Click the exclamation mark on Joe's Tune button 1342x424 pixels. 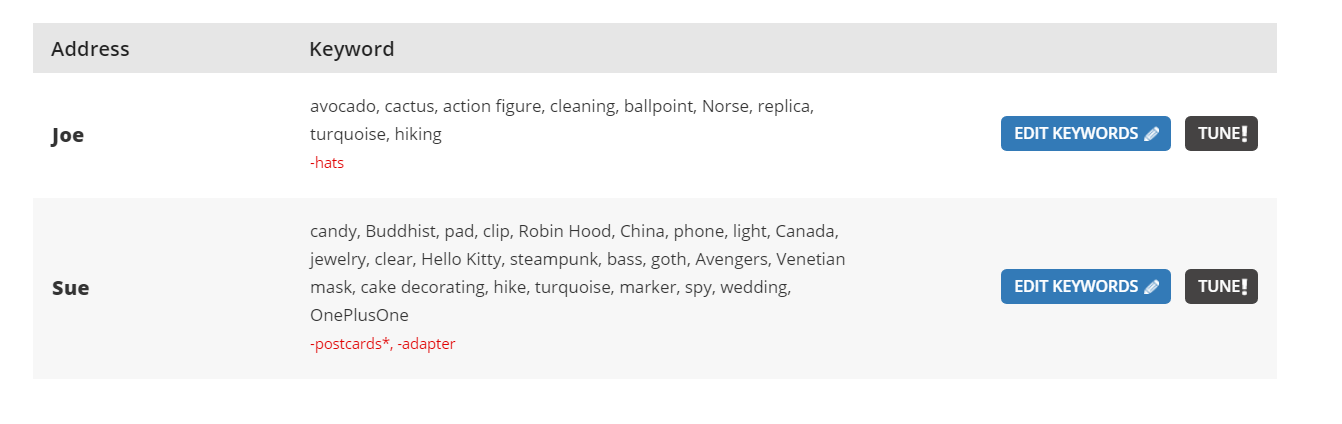point(1244,134)
